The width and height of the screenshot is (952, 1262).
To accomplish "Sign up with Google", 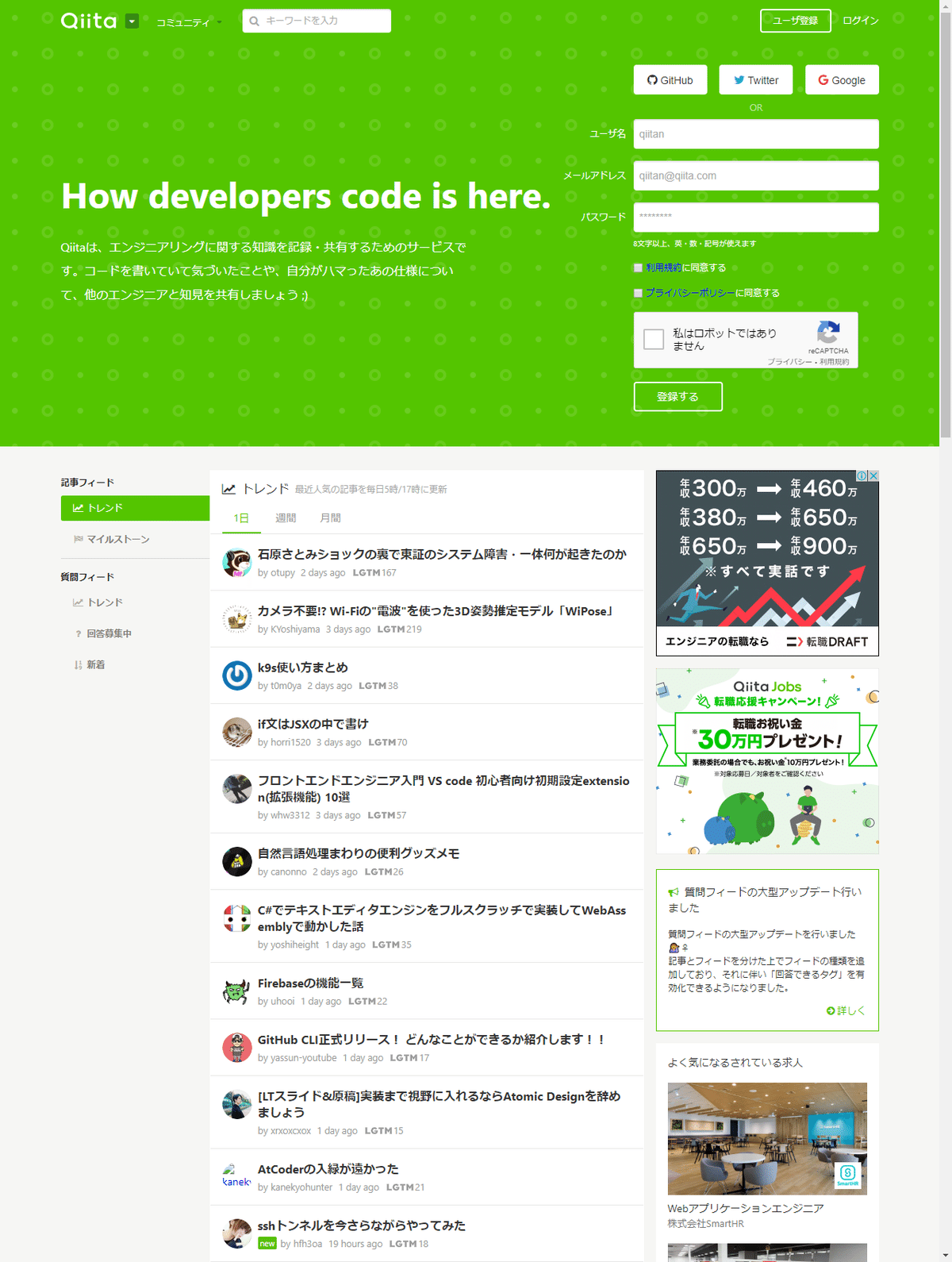I will pyautogui.click(x=842, y=80).
